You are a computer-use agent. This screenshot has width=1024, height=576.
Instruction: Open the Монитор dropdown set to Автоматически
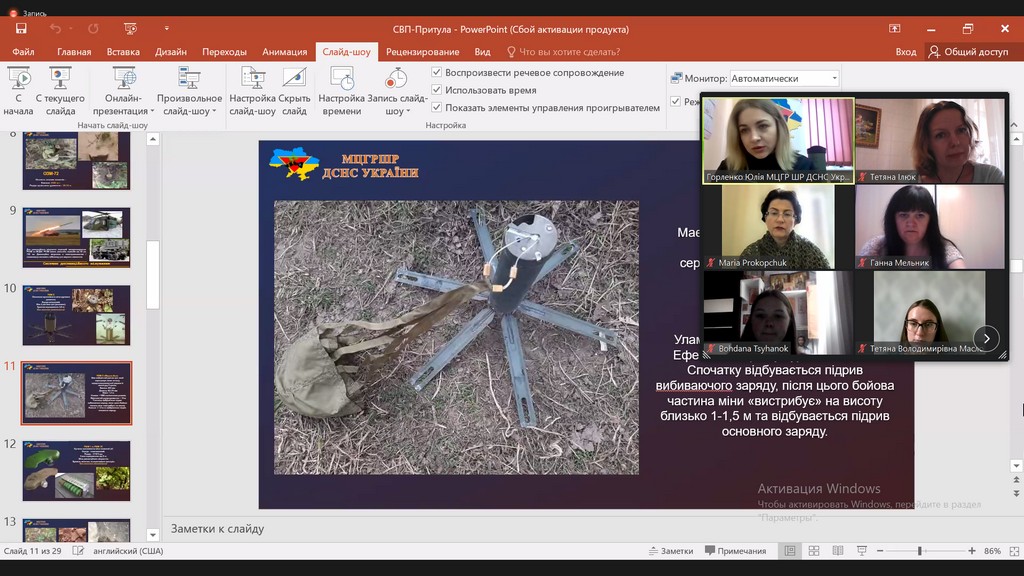(784, 78)
